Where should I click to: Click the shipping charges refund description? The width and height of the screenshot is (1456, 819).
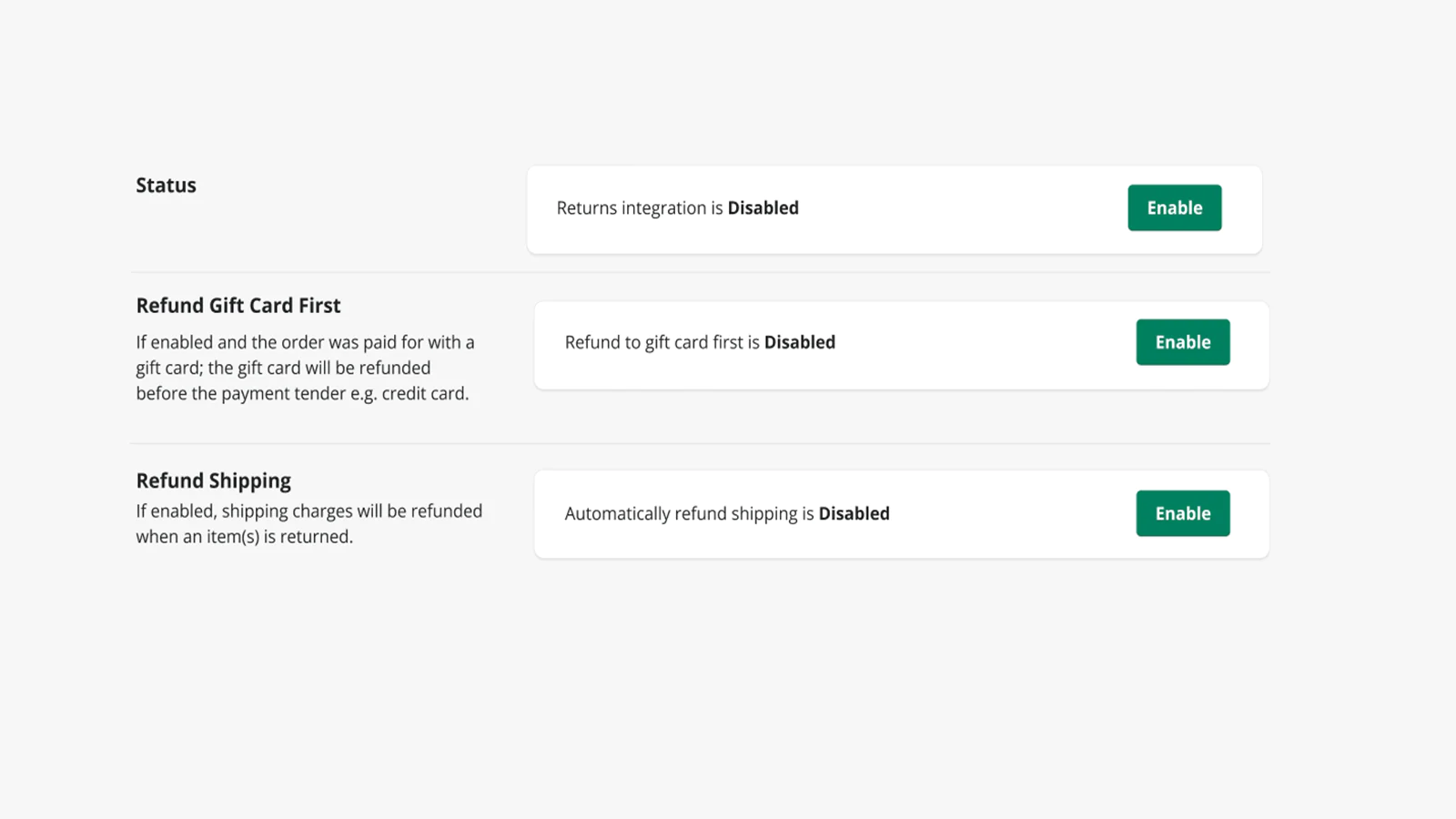tap(309, 524)
